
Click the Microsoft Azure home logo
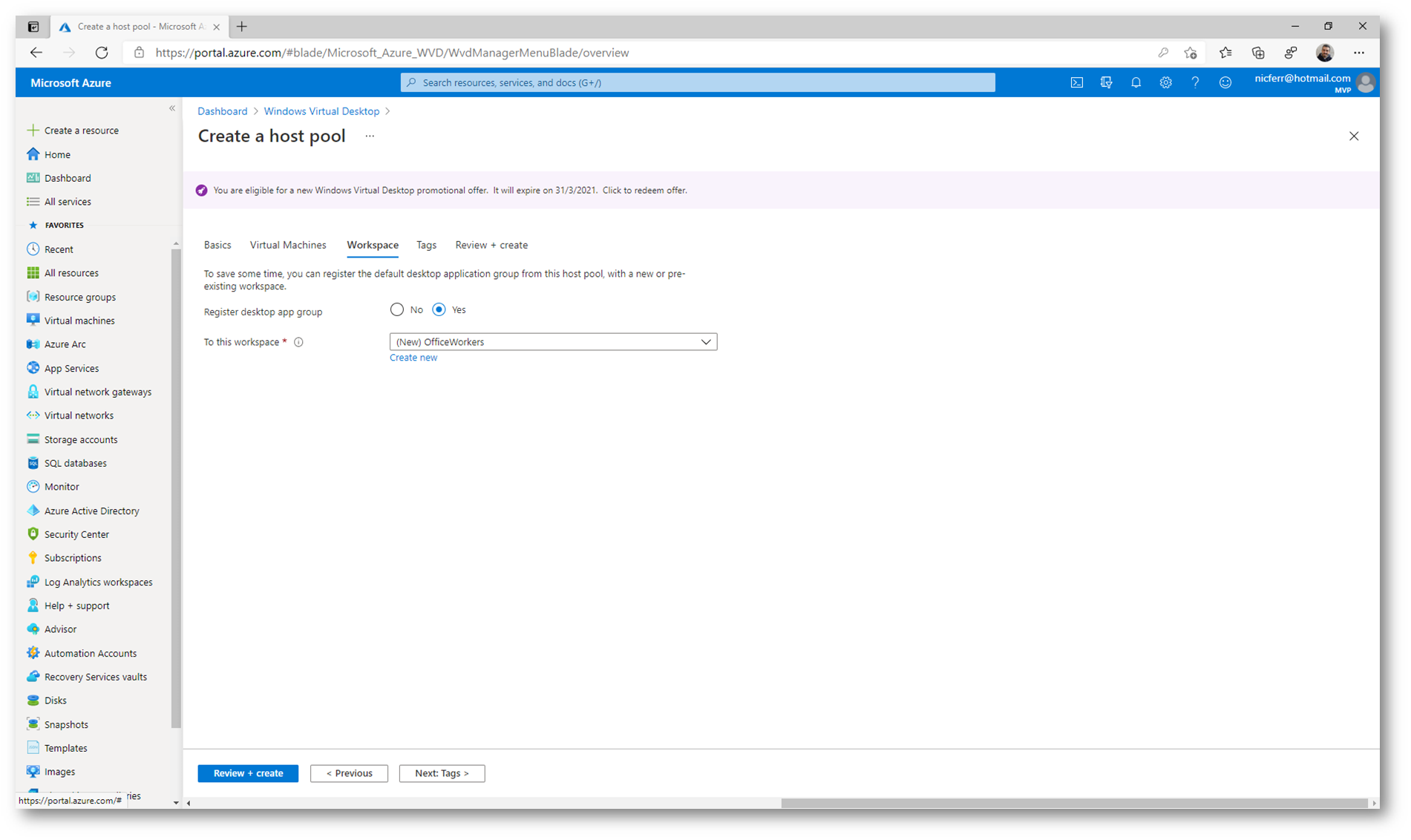pos(71,83)
